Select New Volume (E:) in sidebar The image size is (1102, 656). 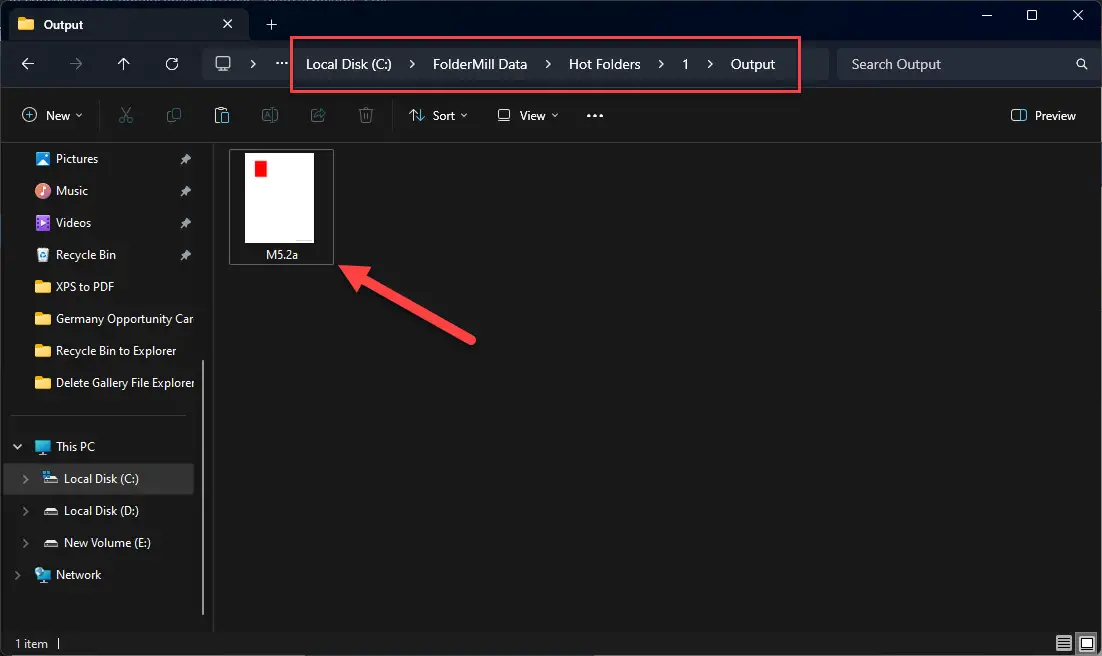[107, 543]
